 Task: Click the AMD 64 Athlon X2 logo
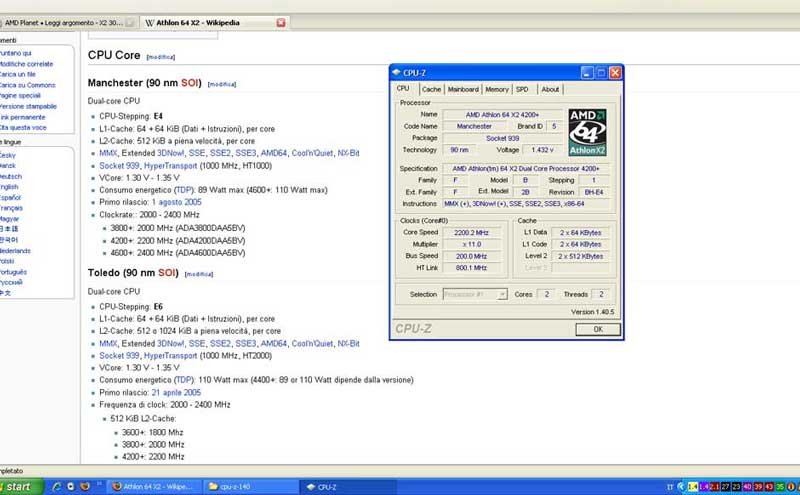(588, 132)
